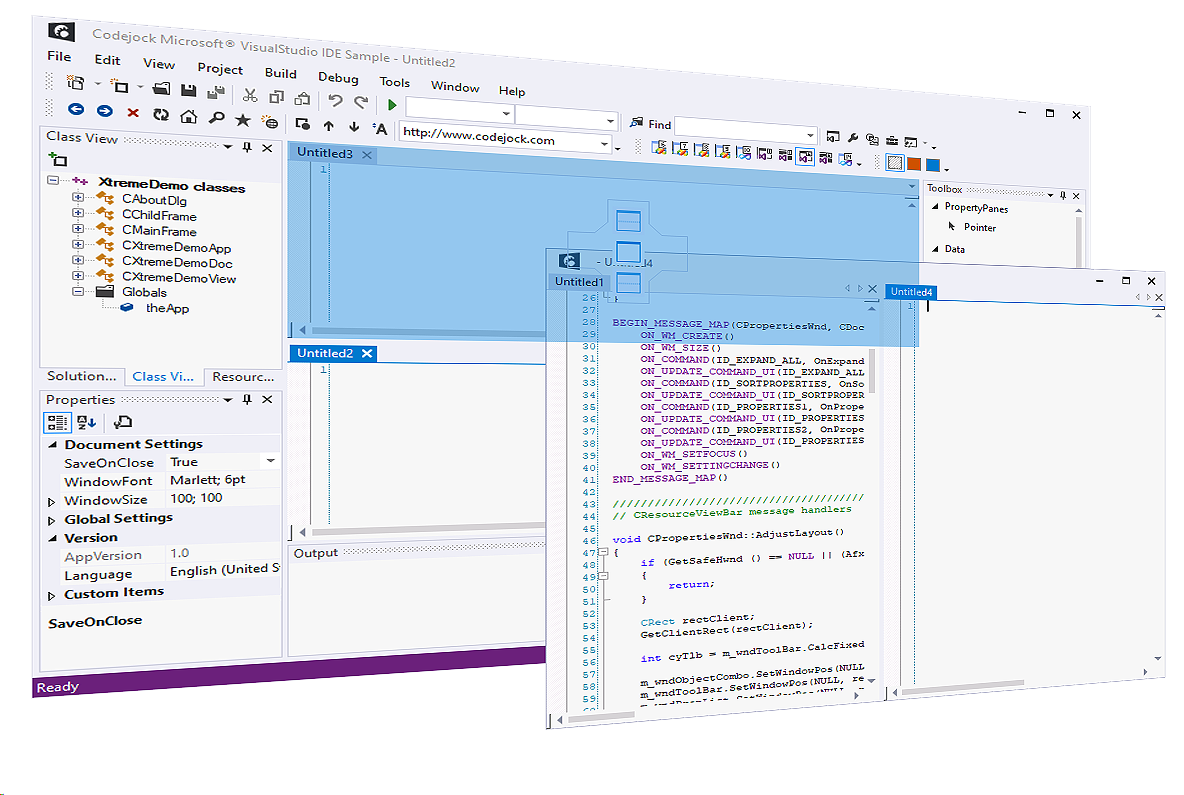1184x795 pixels.
Task: Click the Favorites star icon
Action: tap(242, 119)
